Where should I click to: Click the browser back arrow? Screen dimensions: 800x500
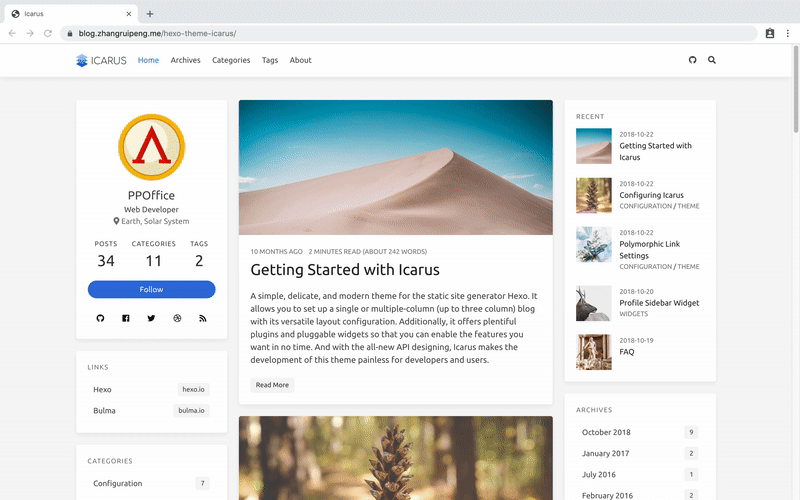[12, 33]
